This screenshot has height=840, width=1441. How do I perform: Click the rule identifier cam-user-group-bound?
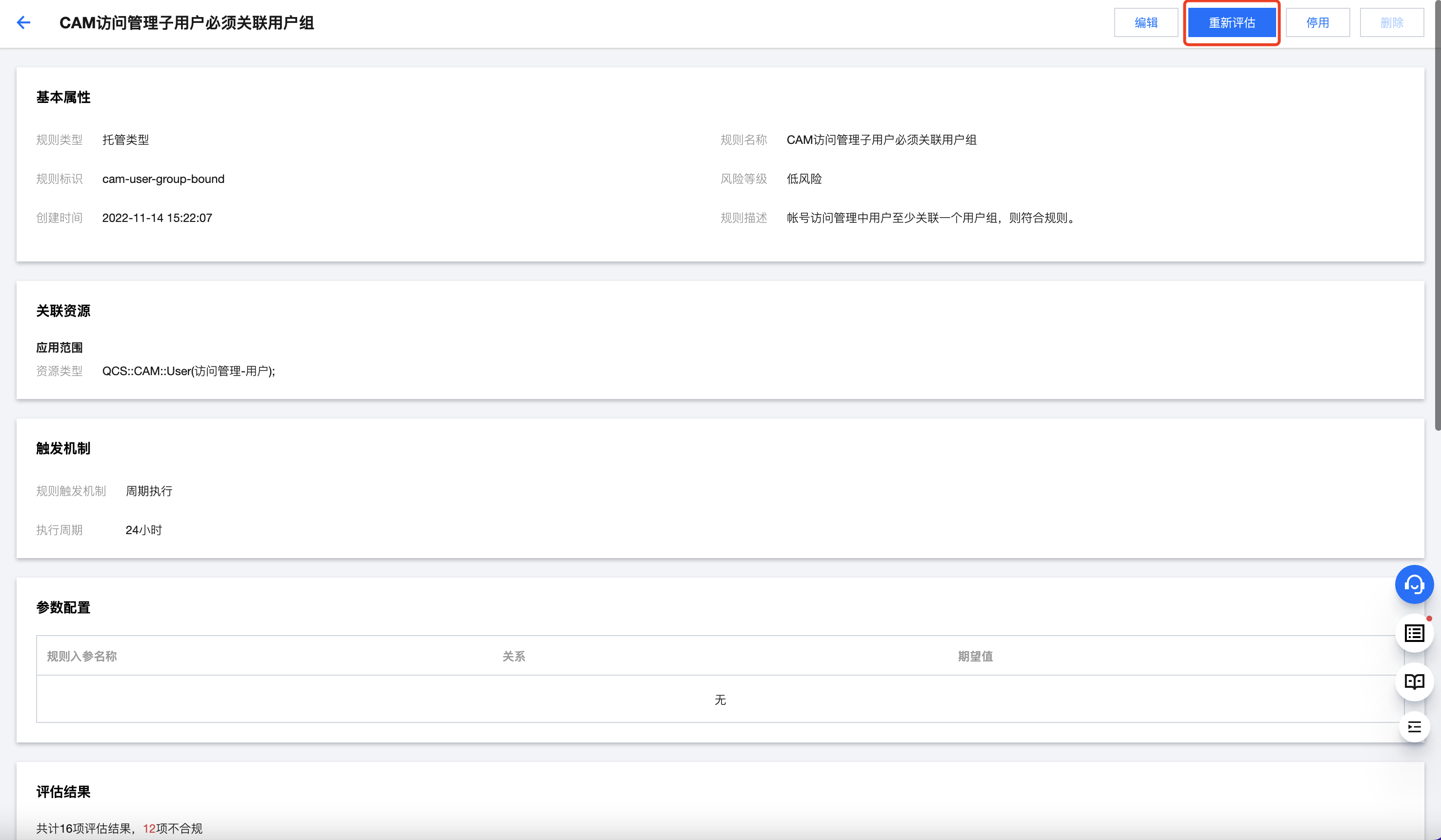click(163, 179)
